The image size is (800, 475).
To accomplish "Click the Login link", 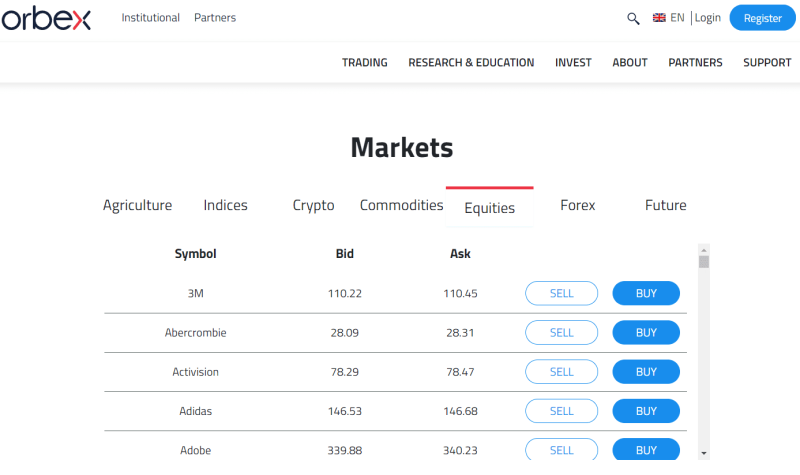I will point(707,18).
